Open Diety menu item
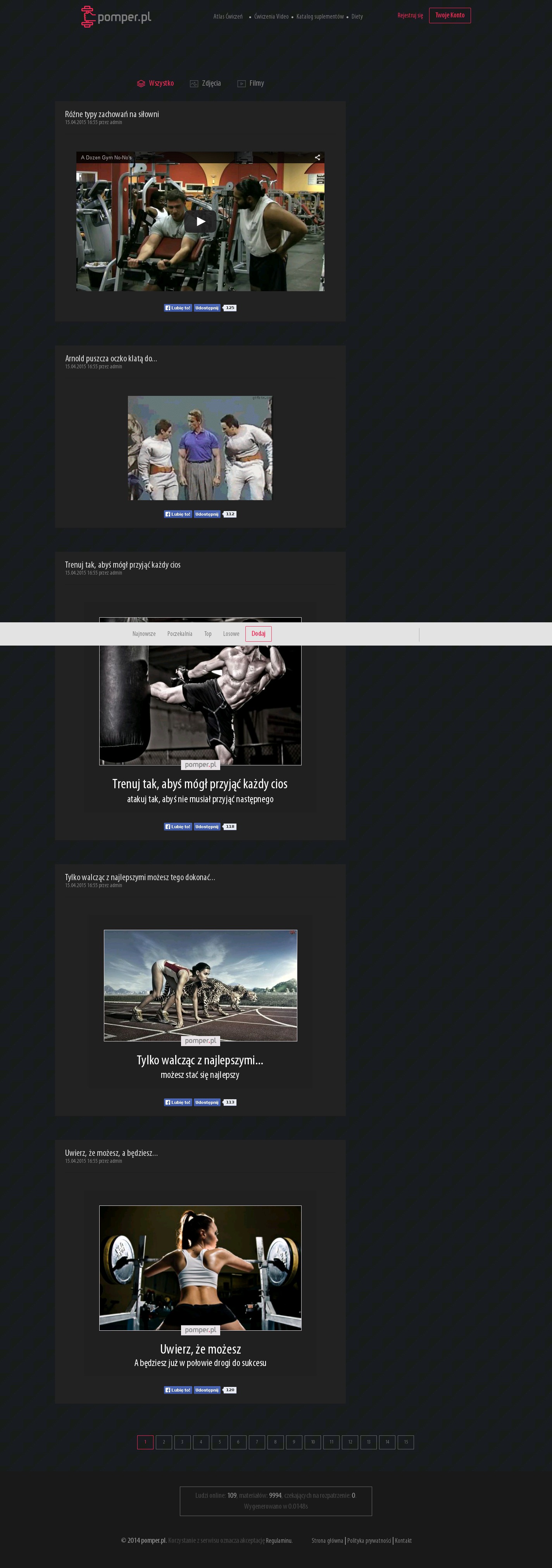 coord(357,16)
